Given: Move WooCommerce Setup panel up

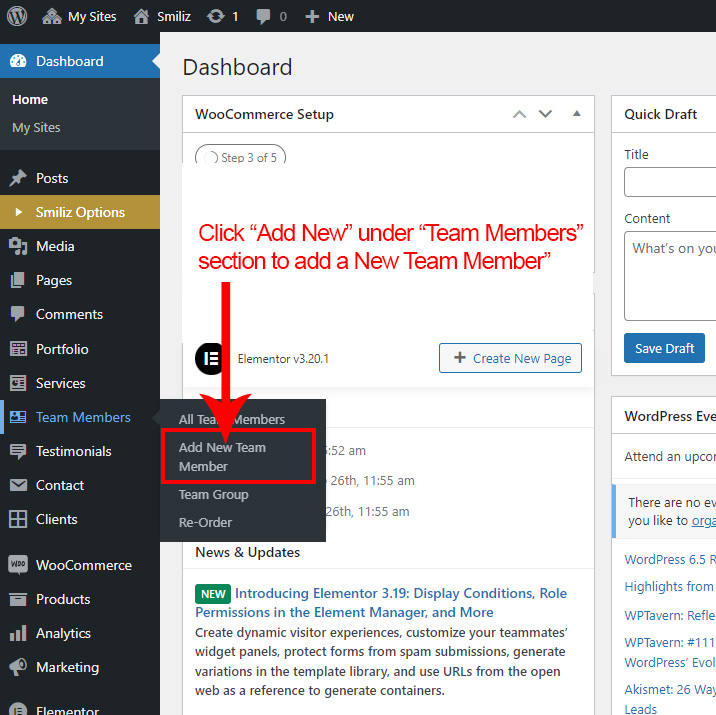Looking at the screenshot, I should point(519,114).
